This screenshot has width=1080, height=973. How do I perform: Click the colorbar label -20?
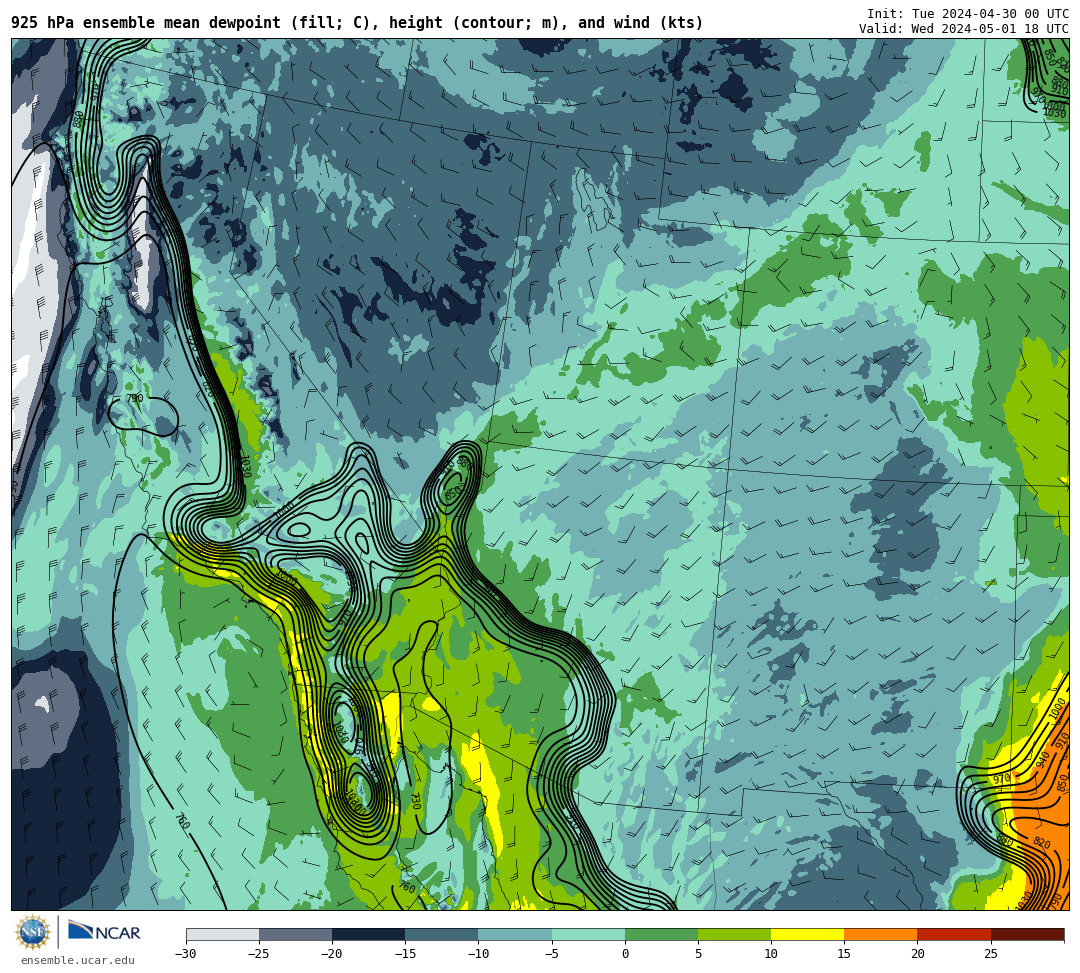(x=332, y=954)
